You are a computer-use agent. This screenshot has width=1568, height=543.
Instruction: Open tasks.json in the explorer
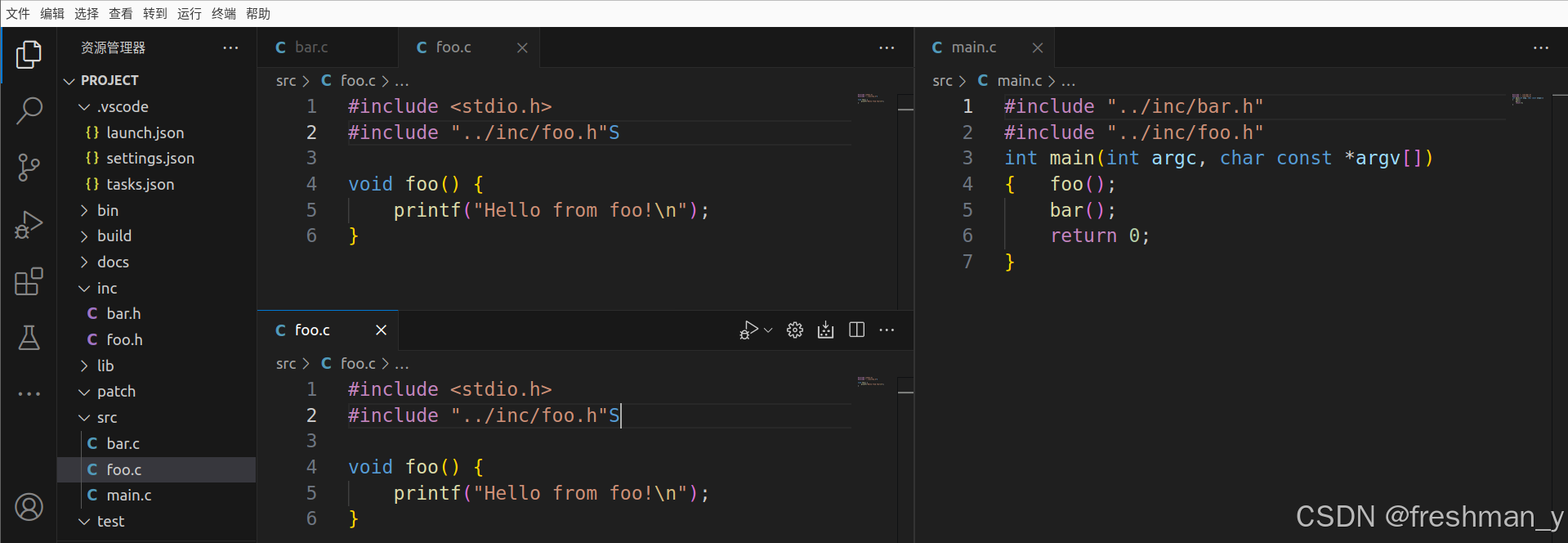(x=156, y=184)
